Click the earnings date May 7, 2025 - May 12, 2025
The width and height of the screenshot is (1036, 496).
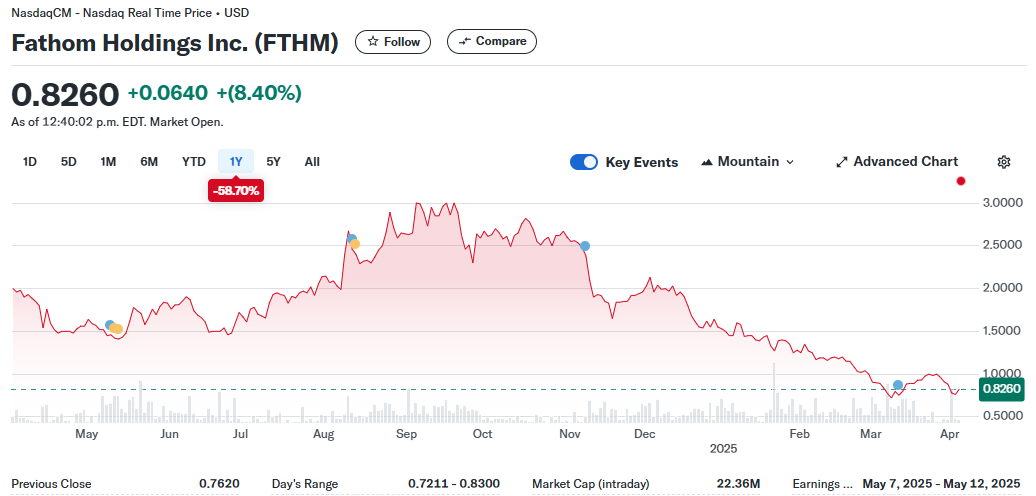942,484
